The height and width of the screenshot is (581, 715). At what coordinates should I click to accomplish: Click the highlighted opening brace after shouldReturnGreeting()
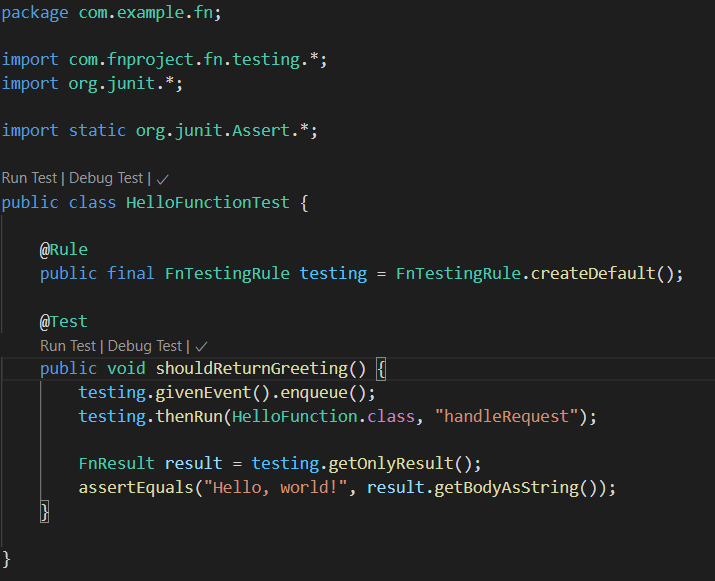click(380, 369)
